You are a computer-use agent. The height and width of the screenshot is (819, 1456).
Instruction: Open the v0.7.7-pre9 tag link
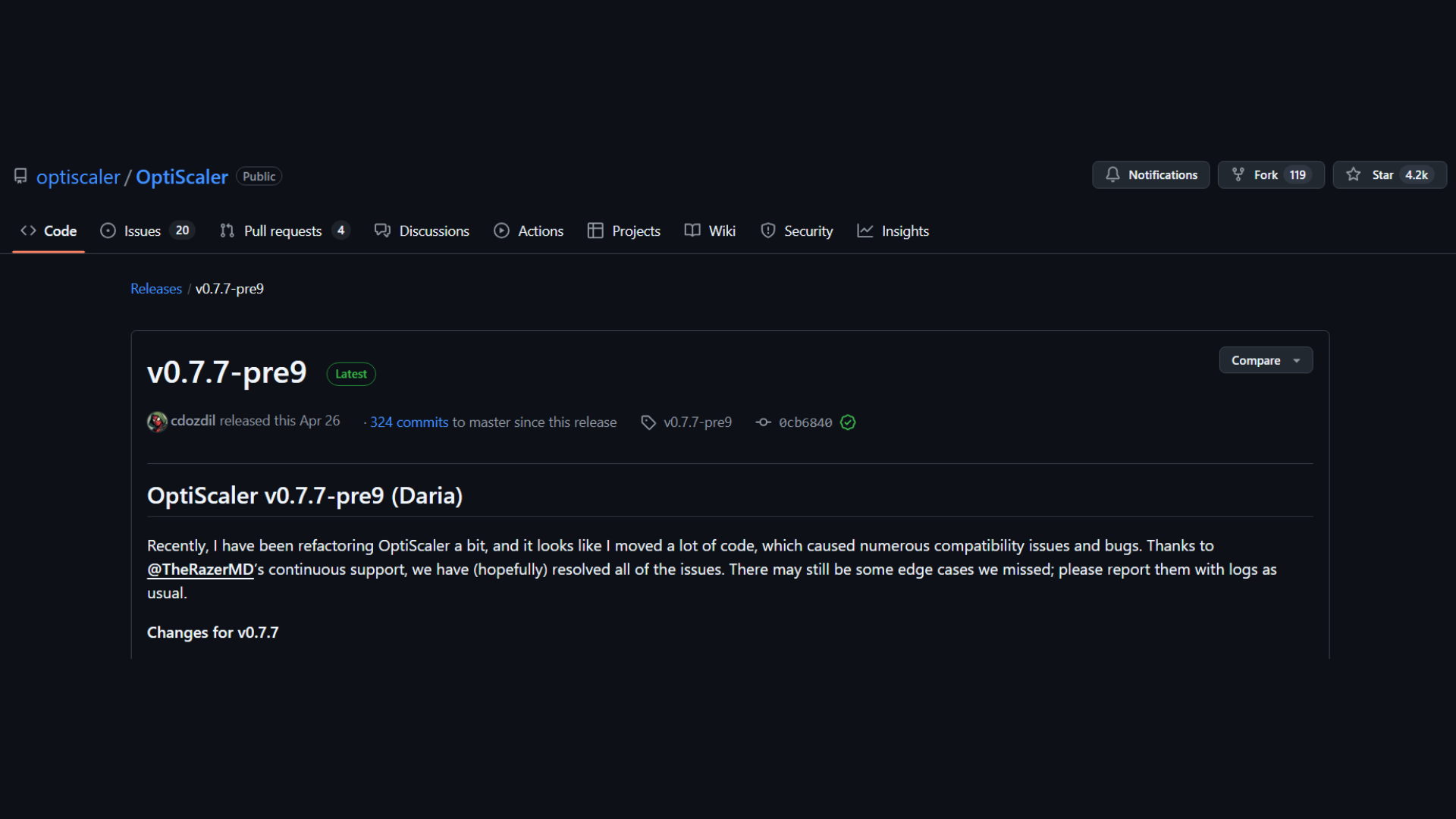click(x=698, y=422)
